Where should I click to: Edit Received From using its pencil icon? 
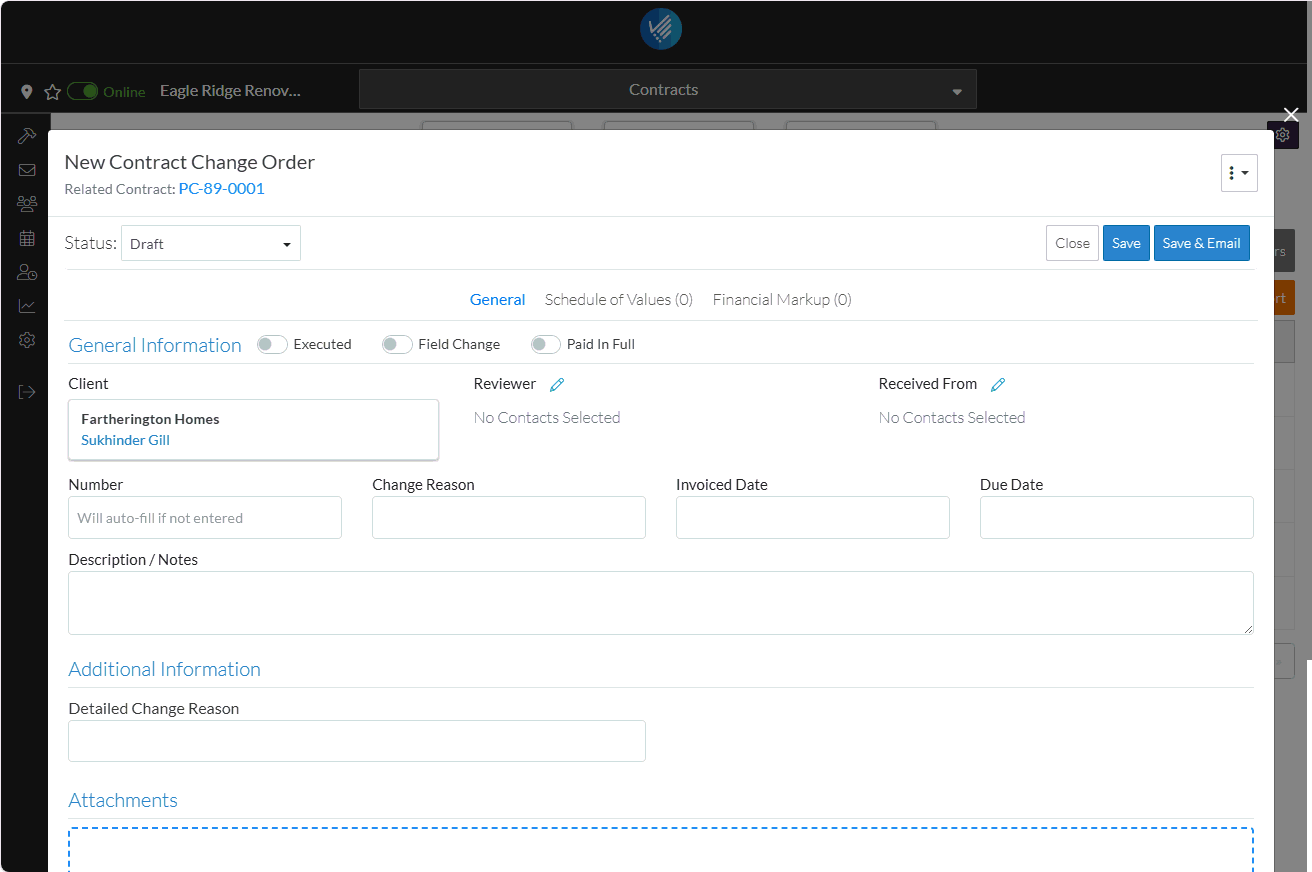pyautogui.click(x=997, y=385)
